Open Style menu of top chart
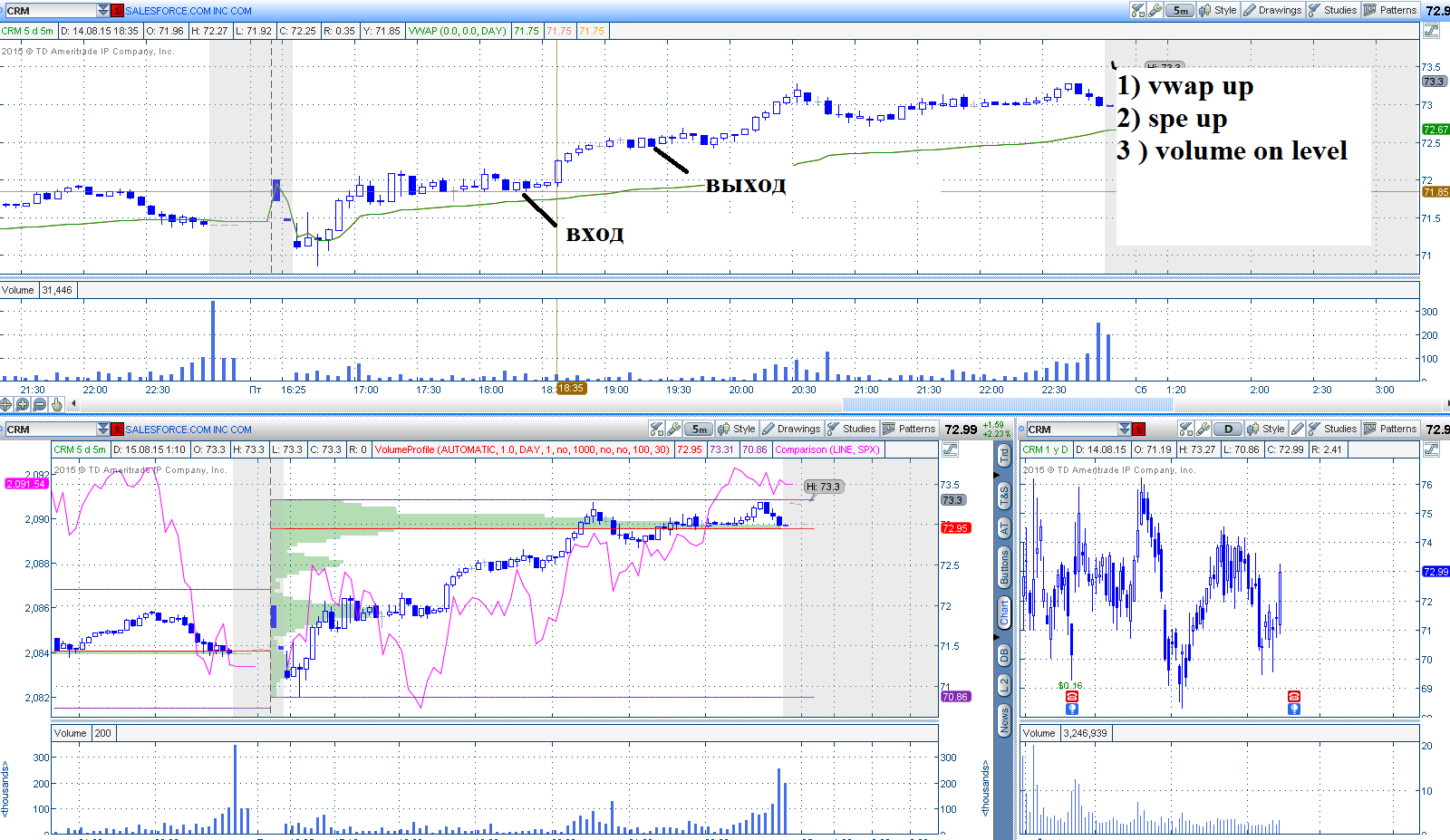 (1218, 10)
